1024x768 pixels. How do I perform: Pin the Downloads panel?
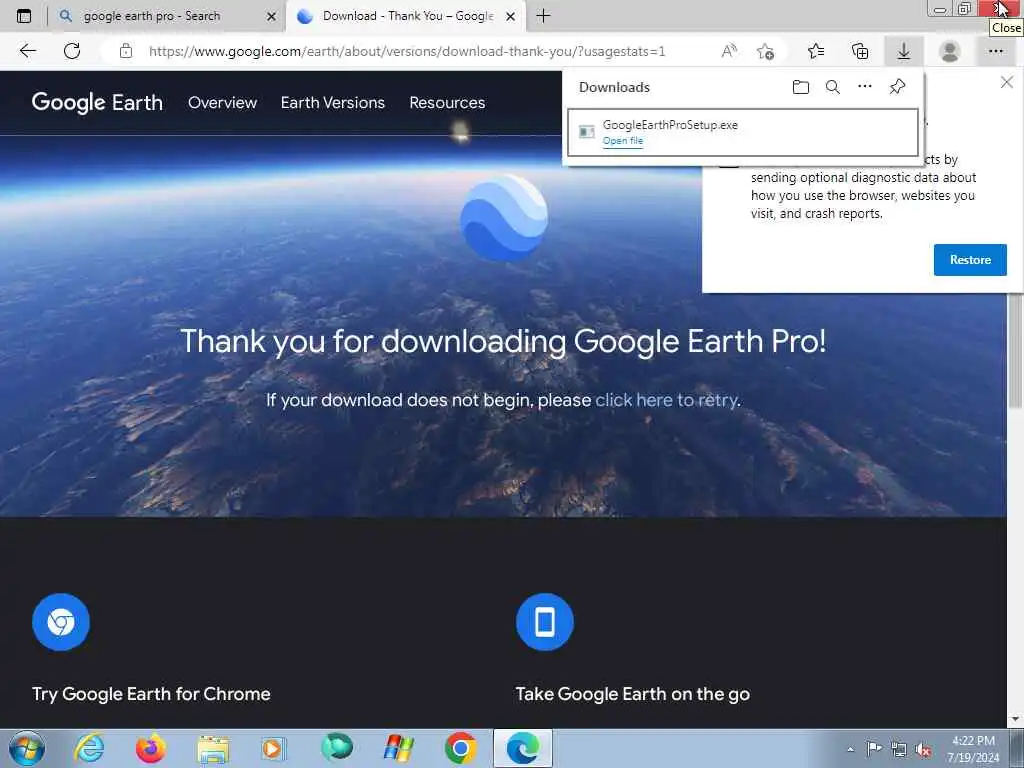click(897, 86)
